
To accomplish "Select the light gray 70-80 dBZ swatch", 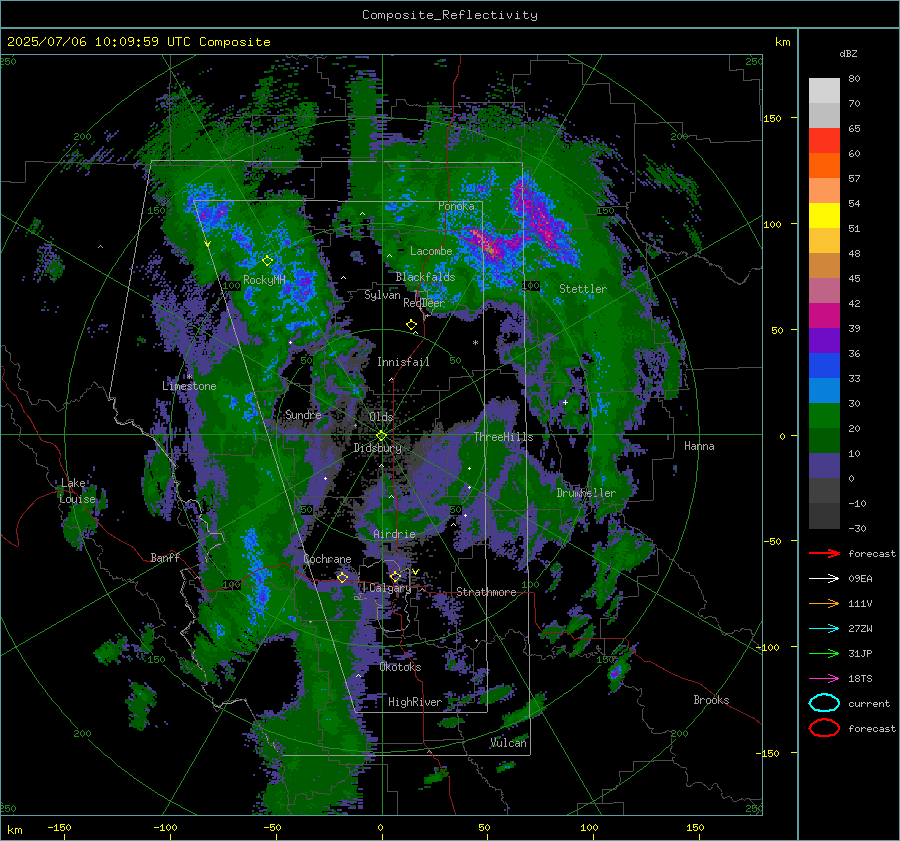I will point(824,91).
